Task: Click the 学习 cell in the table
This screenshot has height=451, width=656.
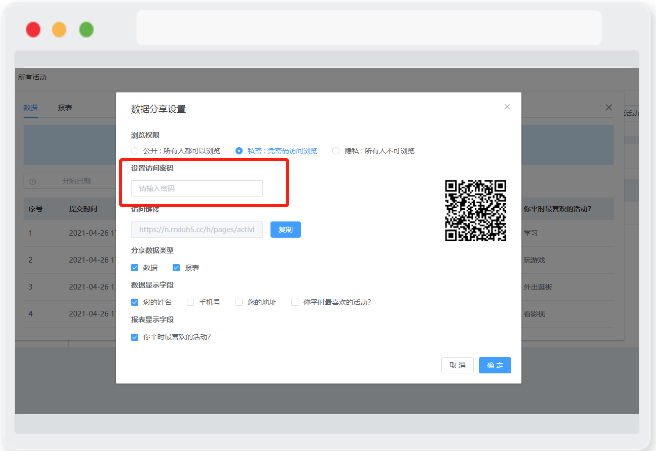Action: (x=530, y=233)
